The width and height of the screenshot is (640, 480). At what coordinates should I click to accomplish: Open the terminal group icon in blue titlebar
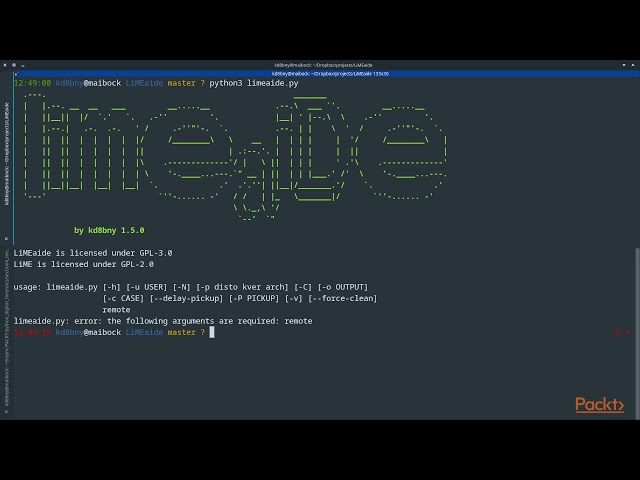[x=16, y=74]
